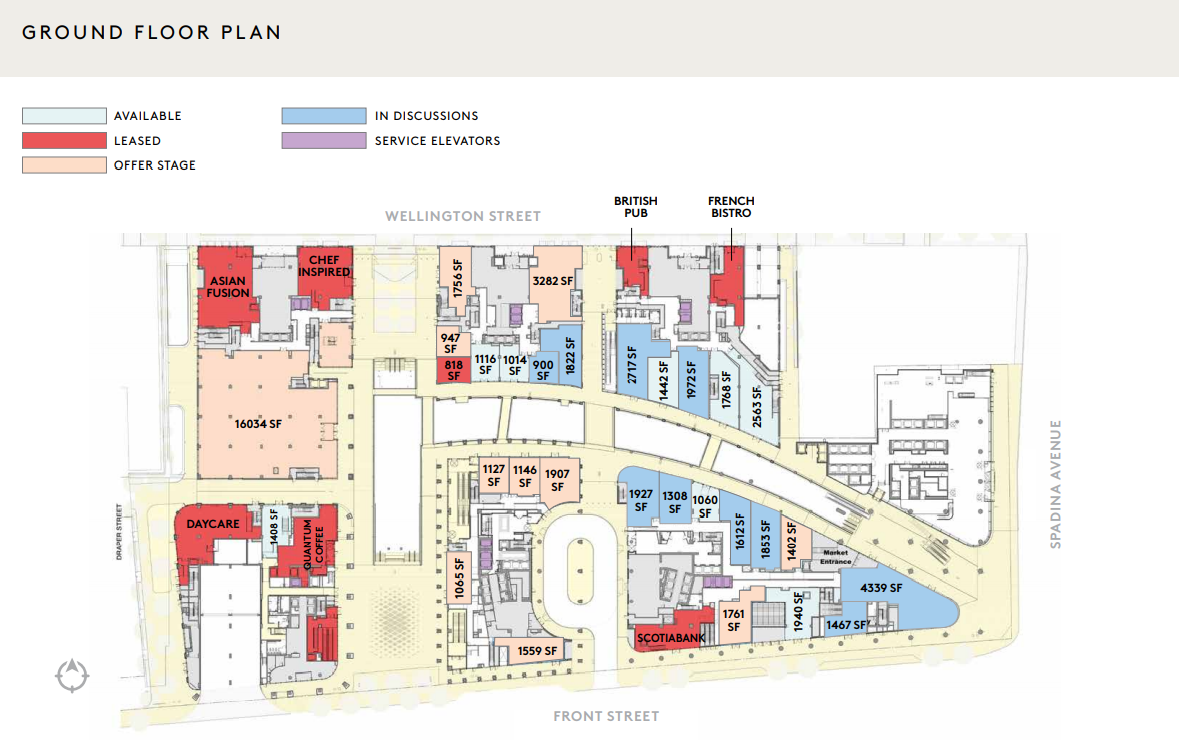The image size is (1179, 740).
Task: Click the Available legend color swatch
Action: pyautogui.click(x=64, y=116)
